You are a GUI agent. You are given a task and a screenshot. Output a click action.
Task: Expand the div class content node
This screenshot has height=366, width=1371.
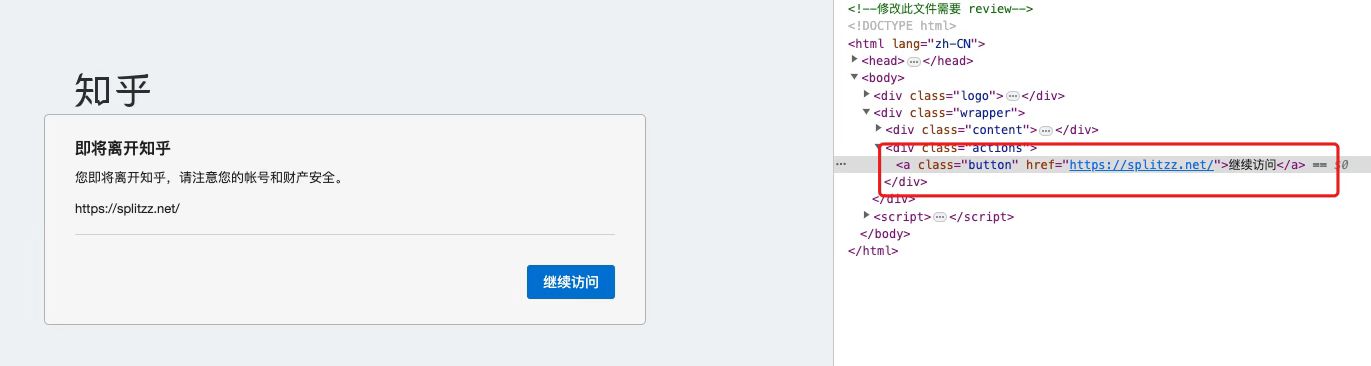879,129
